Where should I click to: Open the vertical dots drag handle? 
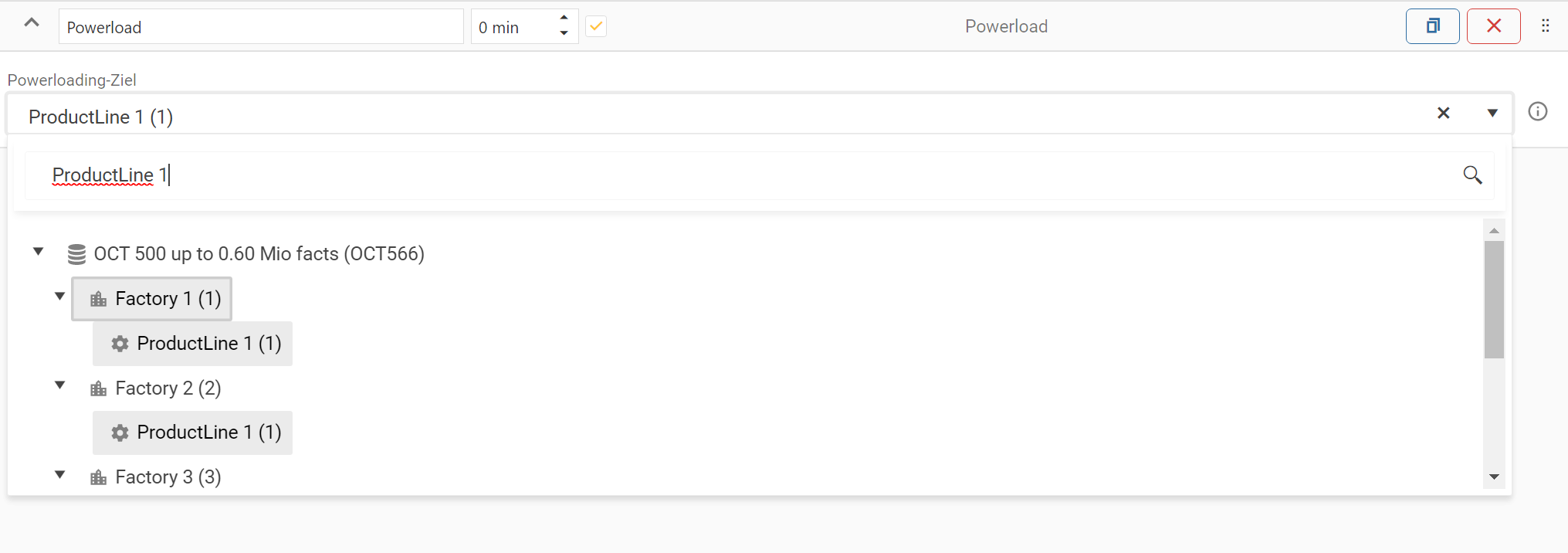1545,26
